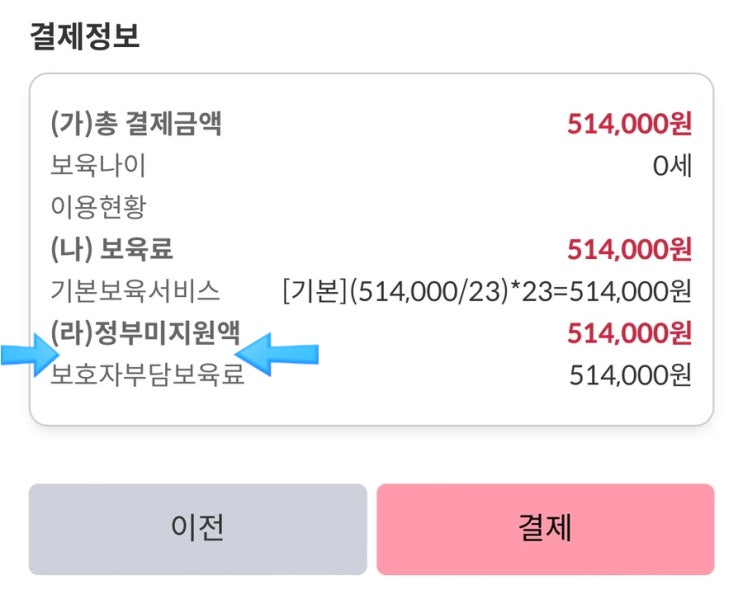
Task: Click the (나) 보육료 label
Action: 119,248
